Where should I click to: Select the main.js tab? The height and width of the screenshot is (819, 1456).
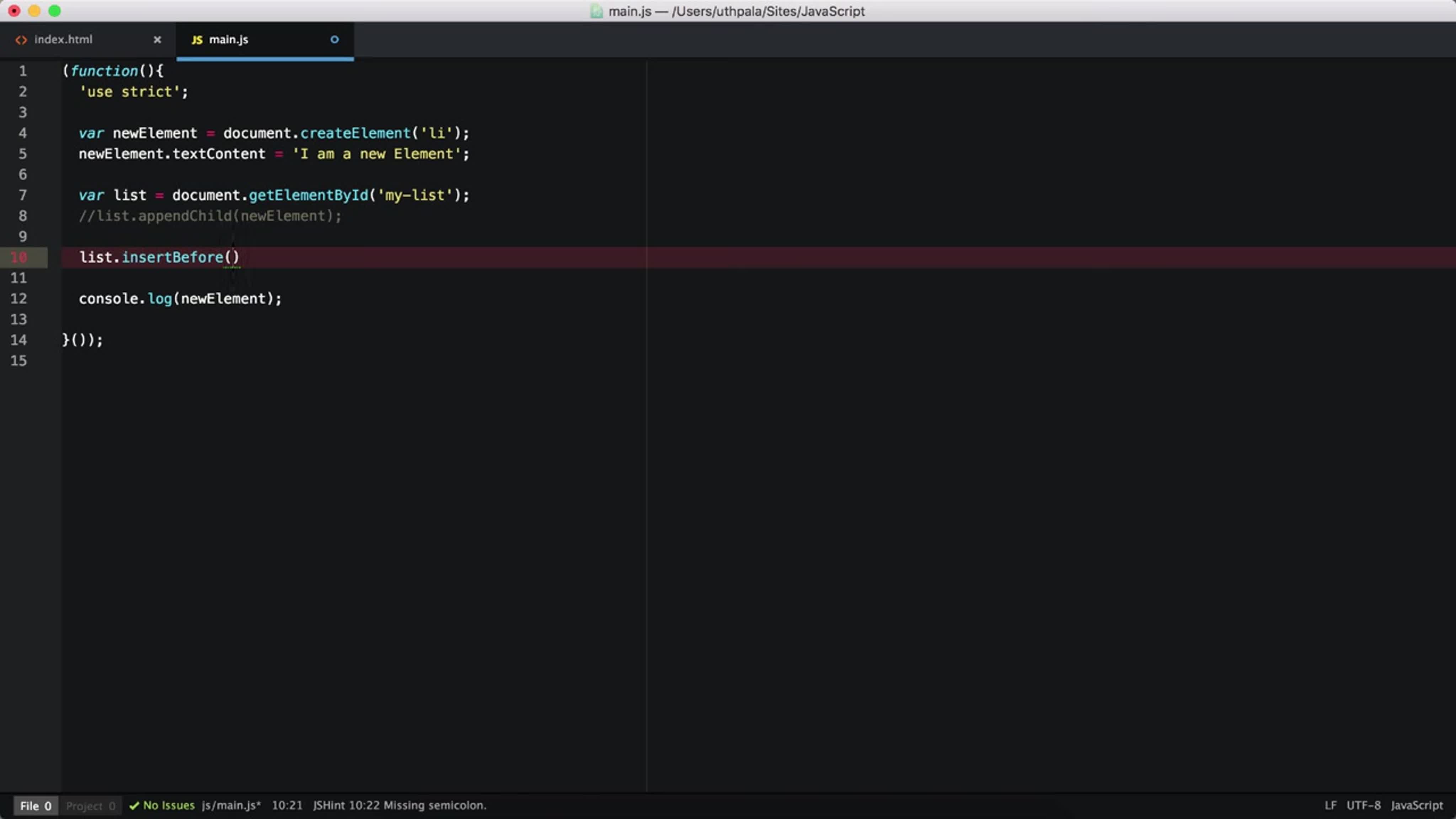(x=228, y=39)
